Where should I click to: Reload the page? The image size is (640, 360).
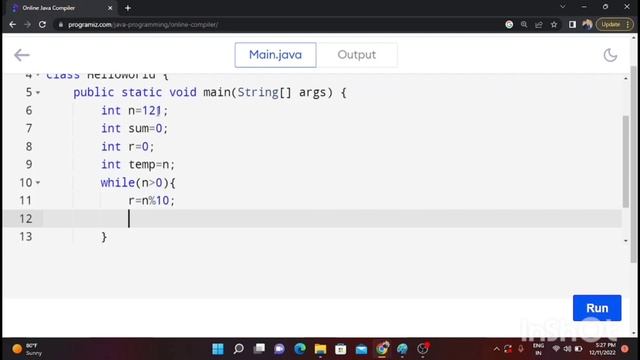tap(42, 24)
